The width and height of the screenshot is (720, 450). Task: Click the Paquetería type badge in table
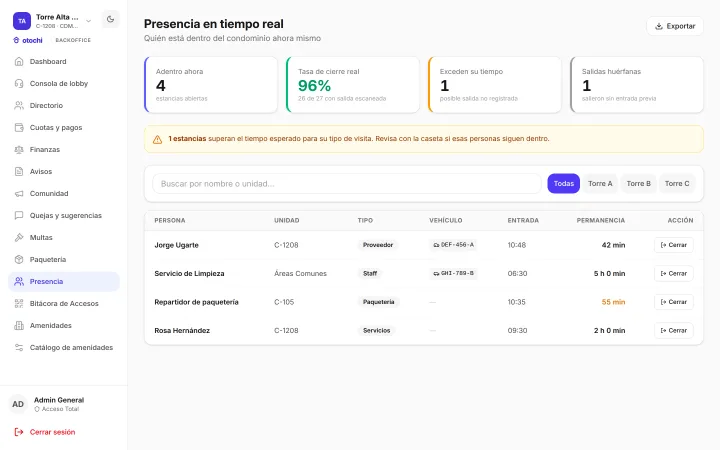click(x=378, y=302)
